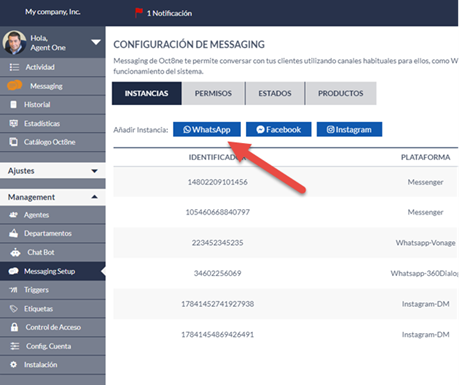The image size is (459, 385).
Task: Click the Catálogo Oct8ne copy icon
Action: coord(13,142)
